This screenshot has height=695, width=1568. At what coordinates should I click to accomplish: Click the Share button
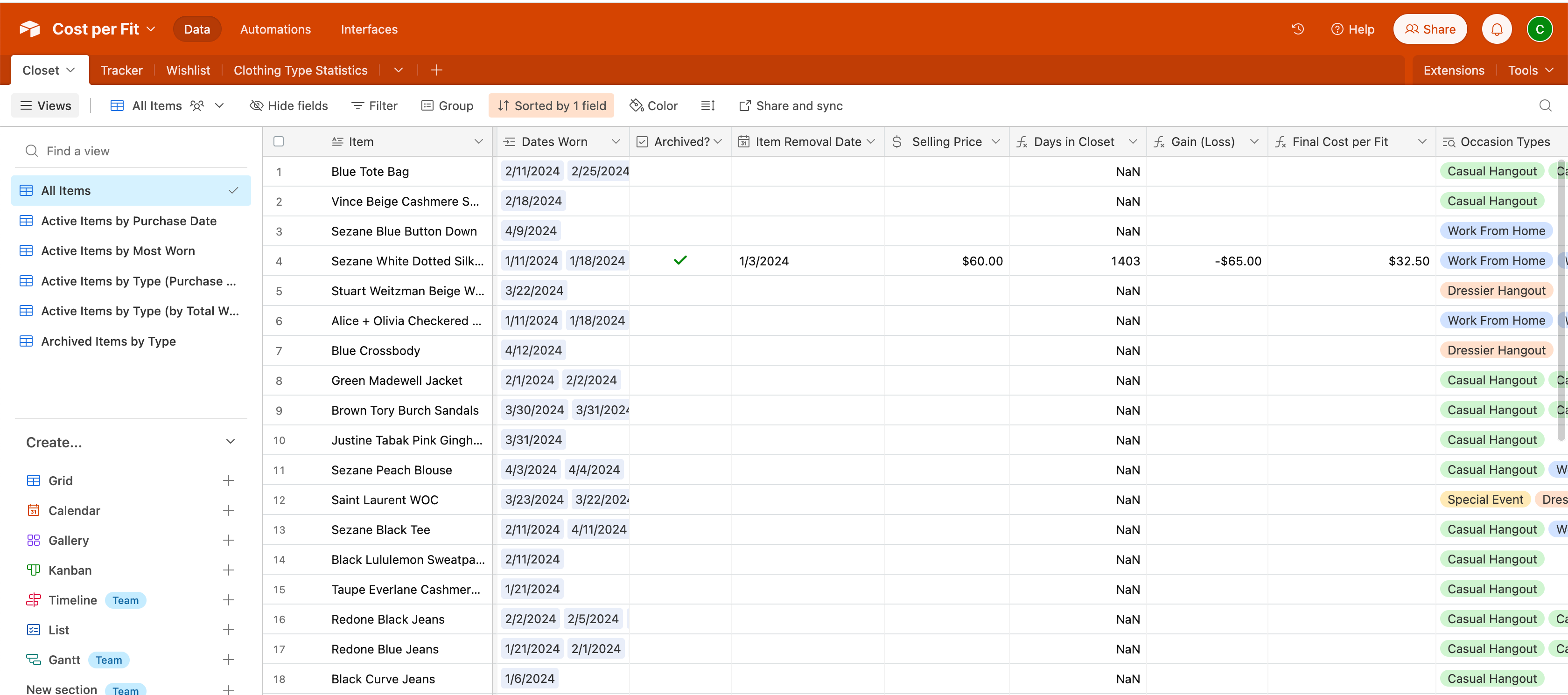[1429, 29]
